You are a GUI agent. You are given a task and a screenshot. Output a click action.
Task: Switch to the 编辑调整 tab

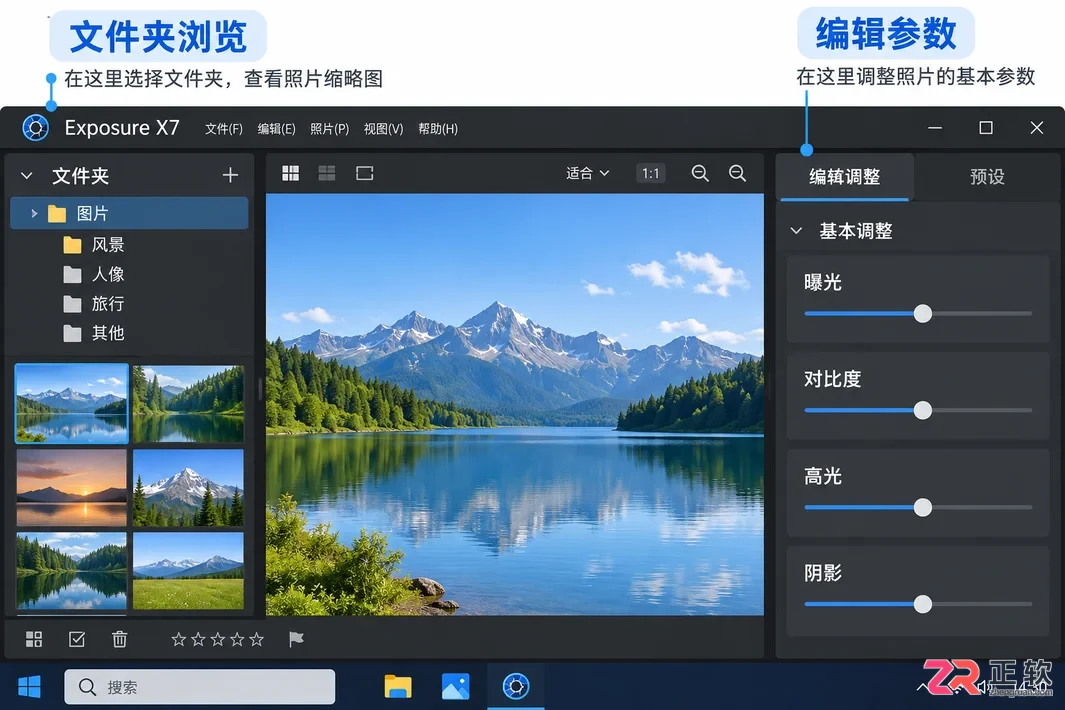click(x=845, y=177)
